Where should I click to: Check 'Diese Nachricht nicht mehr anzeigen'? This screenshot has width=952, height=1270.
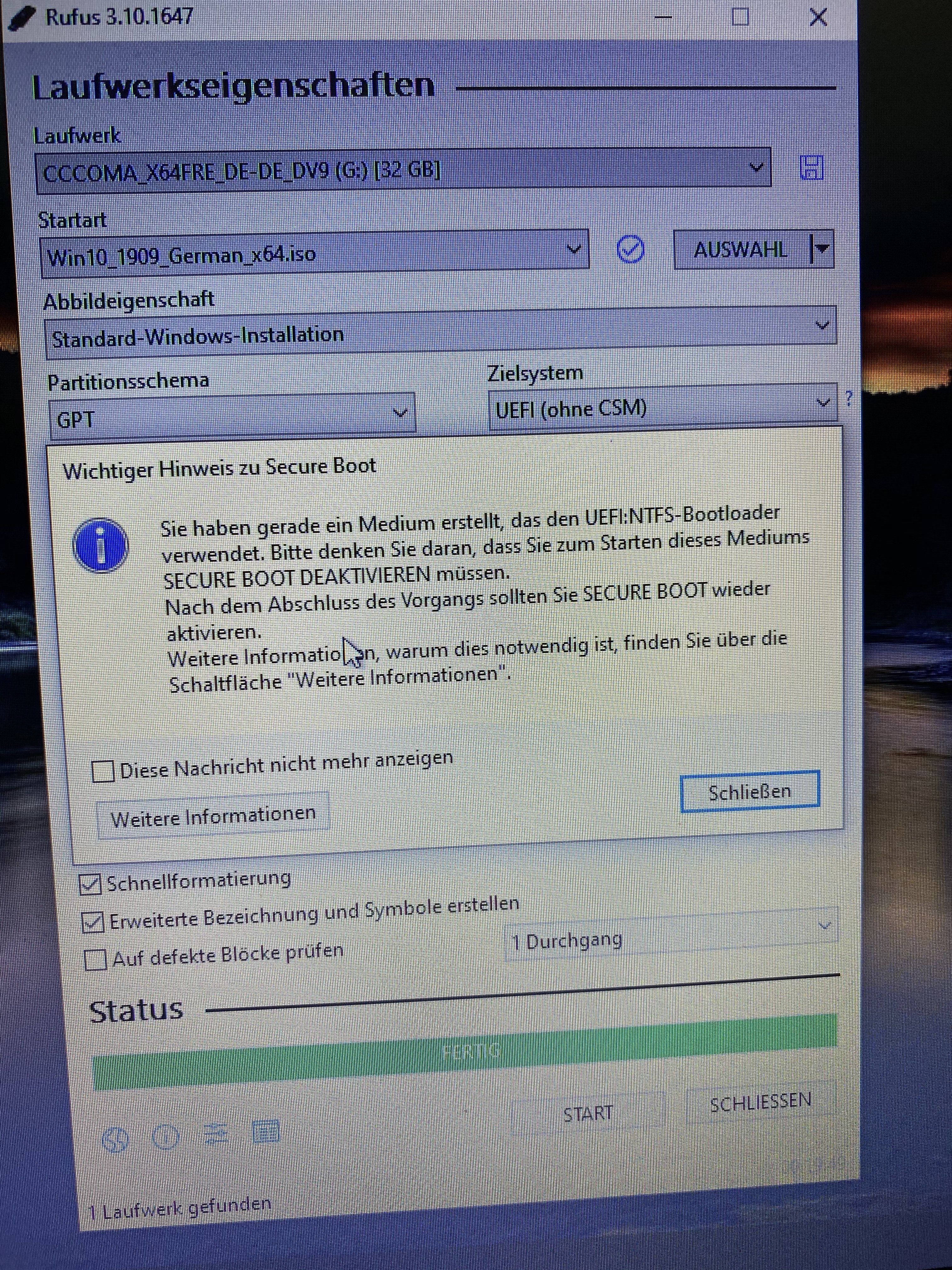click(103, 771)
